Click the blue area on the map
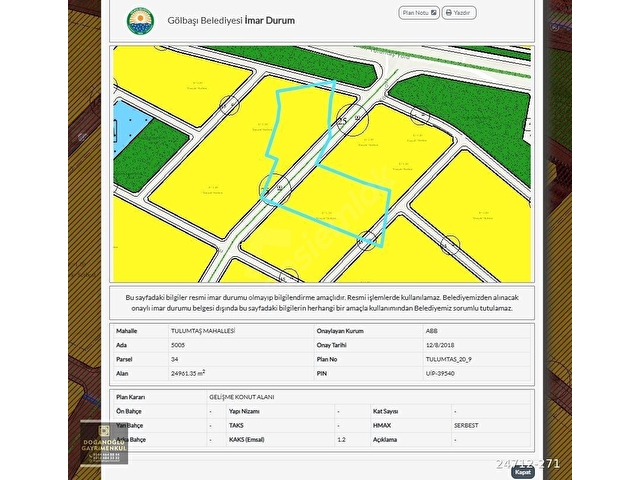Screen dimensions: 640x480 click(x=129, y=127)
